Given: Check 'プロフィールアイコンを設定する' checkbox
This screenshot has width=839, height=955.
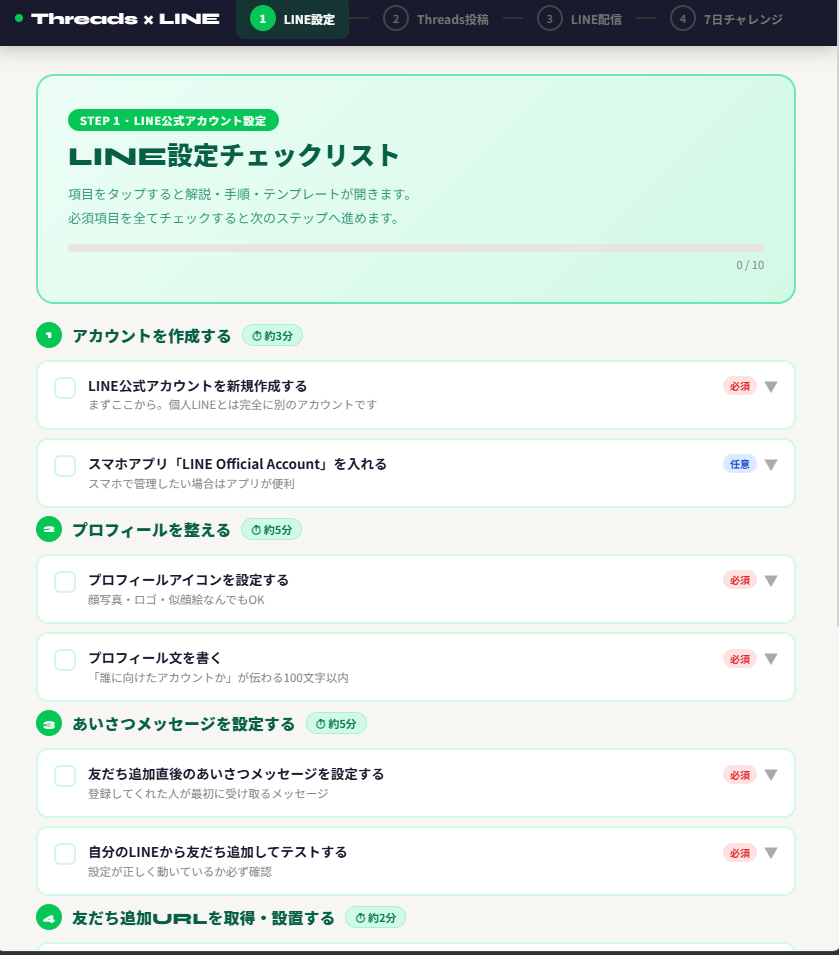Looking at the screenshot, I should click(x=65, y=582).
